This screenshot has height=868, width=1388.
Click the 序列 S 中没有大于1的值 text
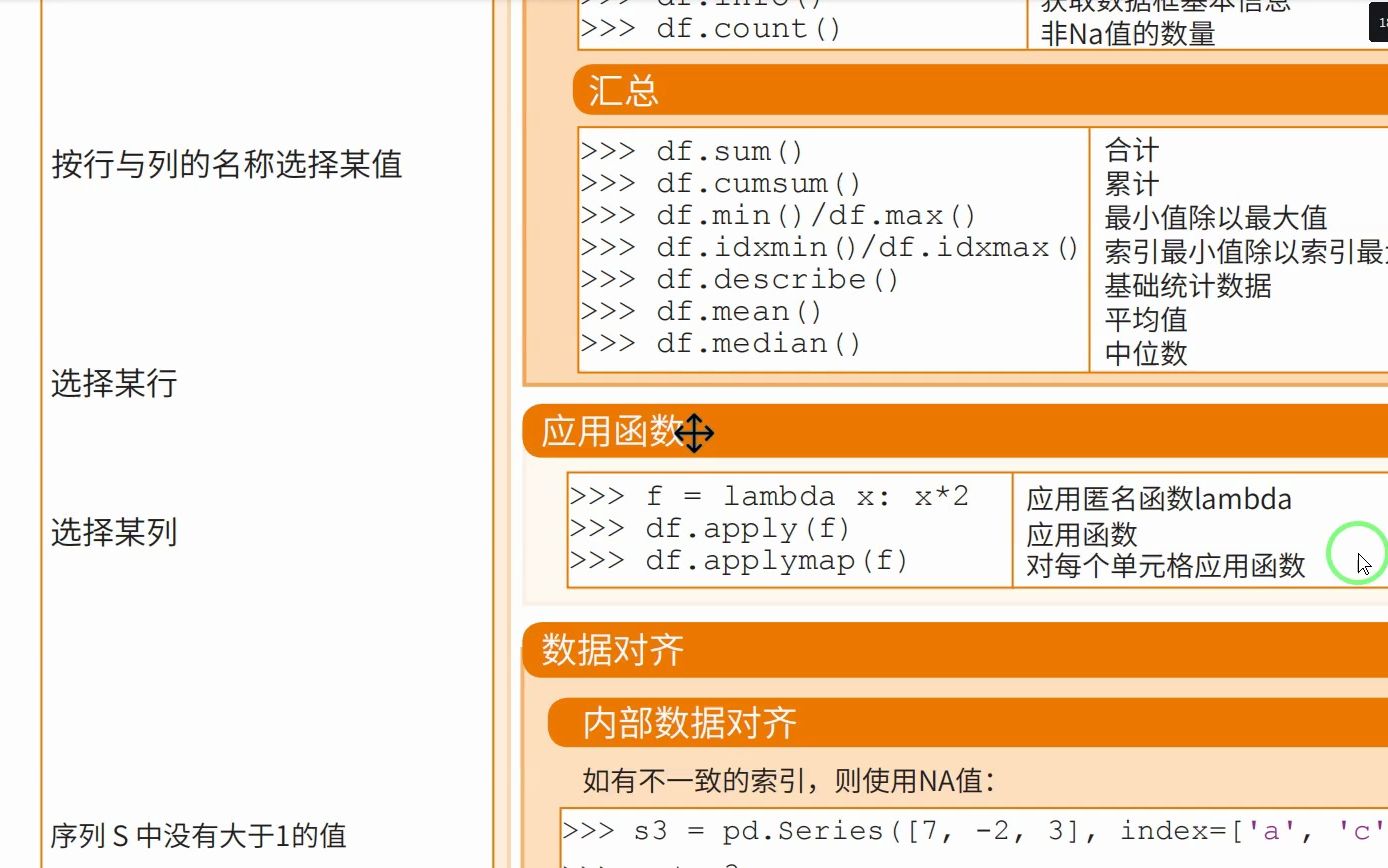click(x=199, y=836)
